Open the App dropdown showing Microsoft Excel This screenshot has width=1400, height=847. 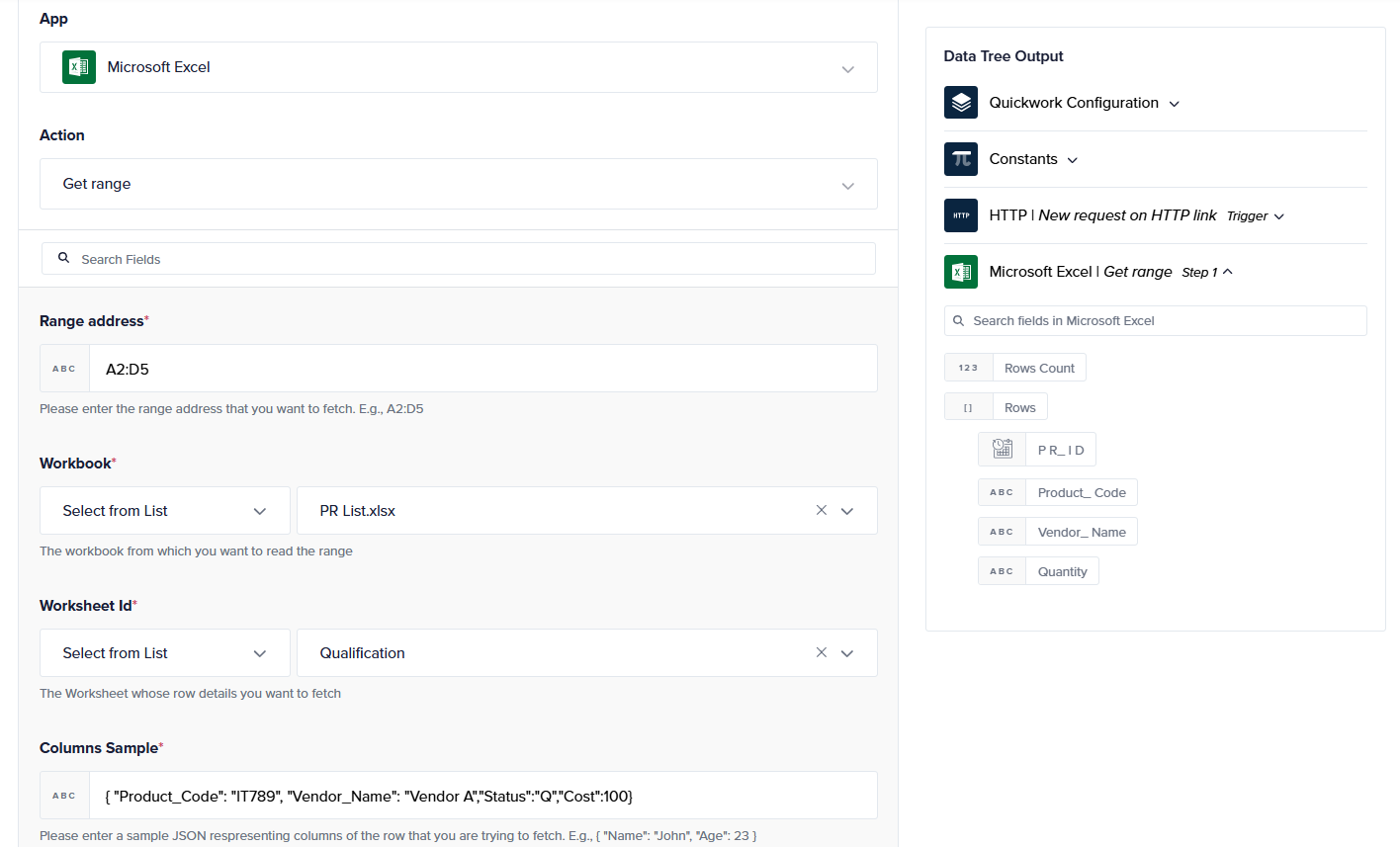tap(459, 67)
